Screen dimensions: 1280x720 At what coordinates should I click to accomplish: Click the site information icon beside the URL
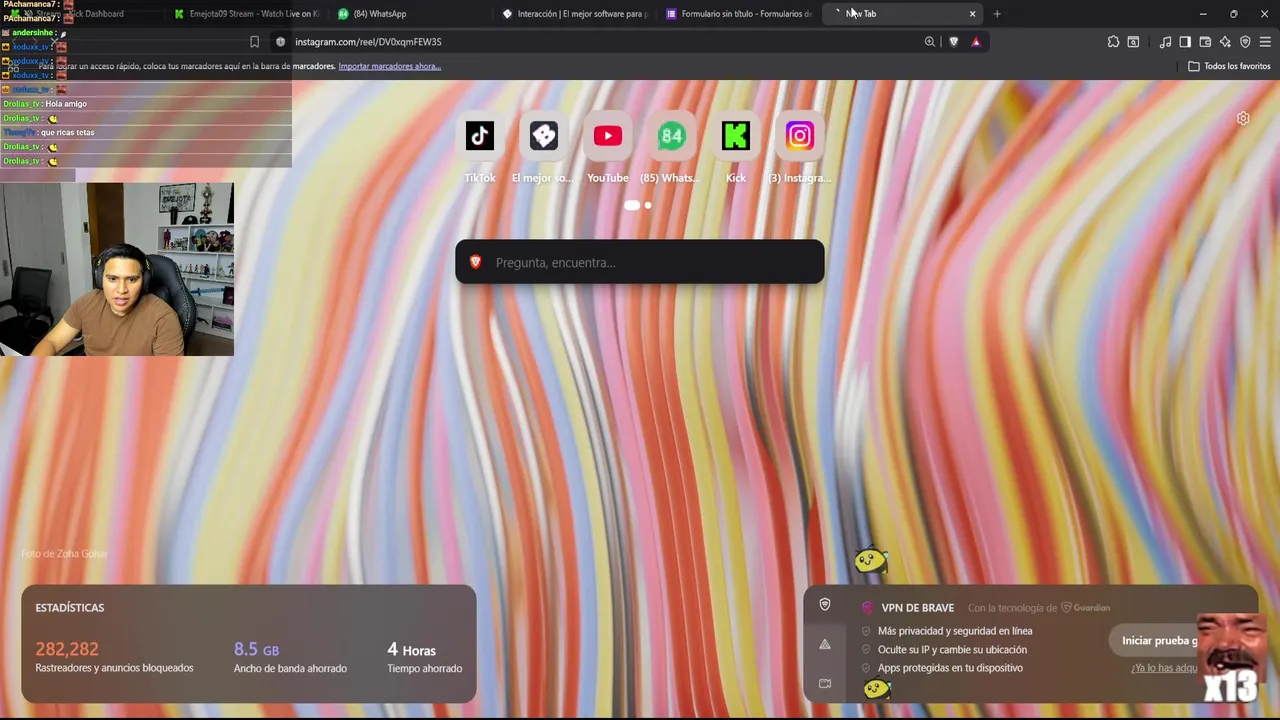coord(280,42)
